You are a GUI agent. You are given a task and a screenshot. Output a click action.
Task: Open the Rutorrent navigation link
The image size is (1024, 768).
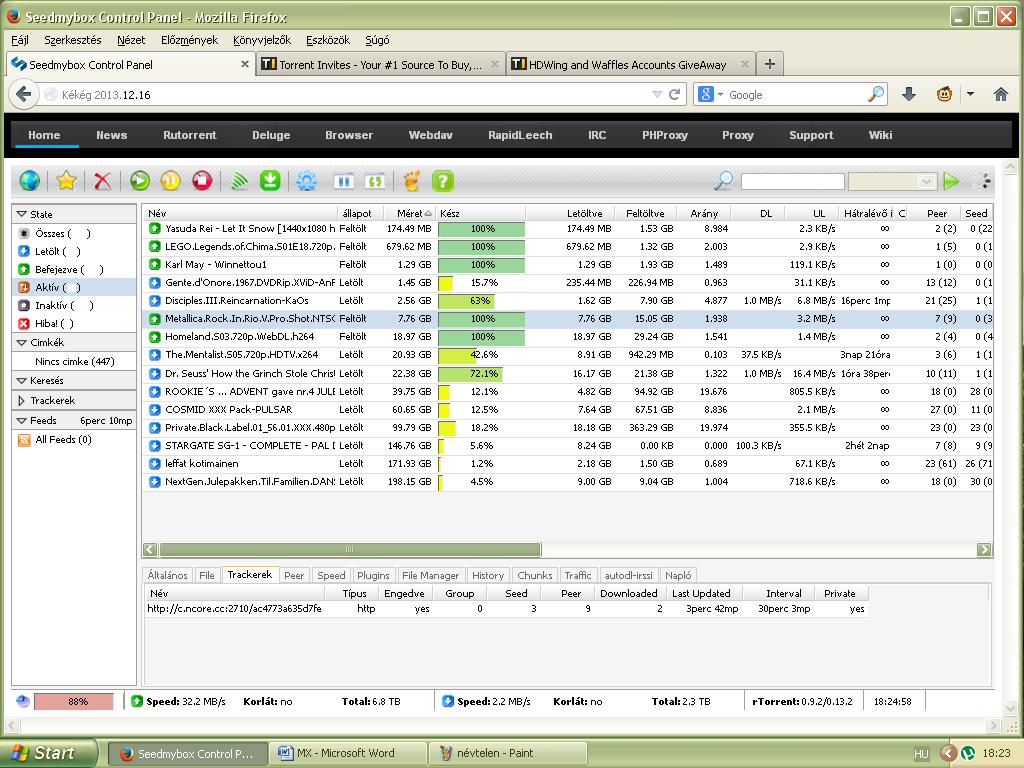pyautogui.click(x=189, y=135)
